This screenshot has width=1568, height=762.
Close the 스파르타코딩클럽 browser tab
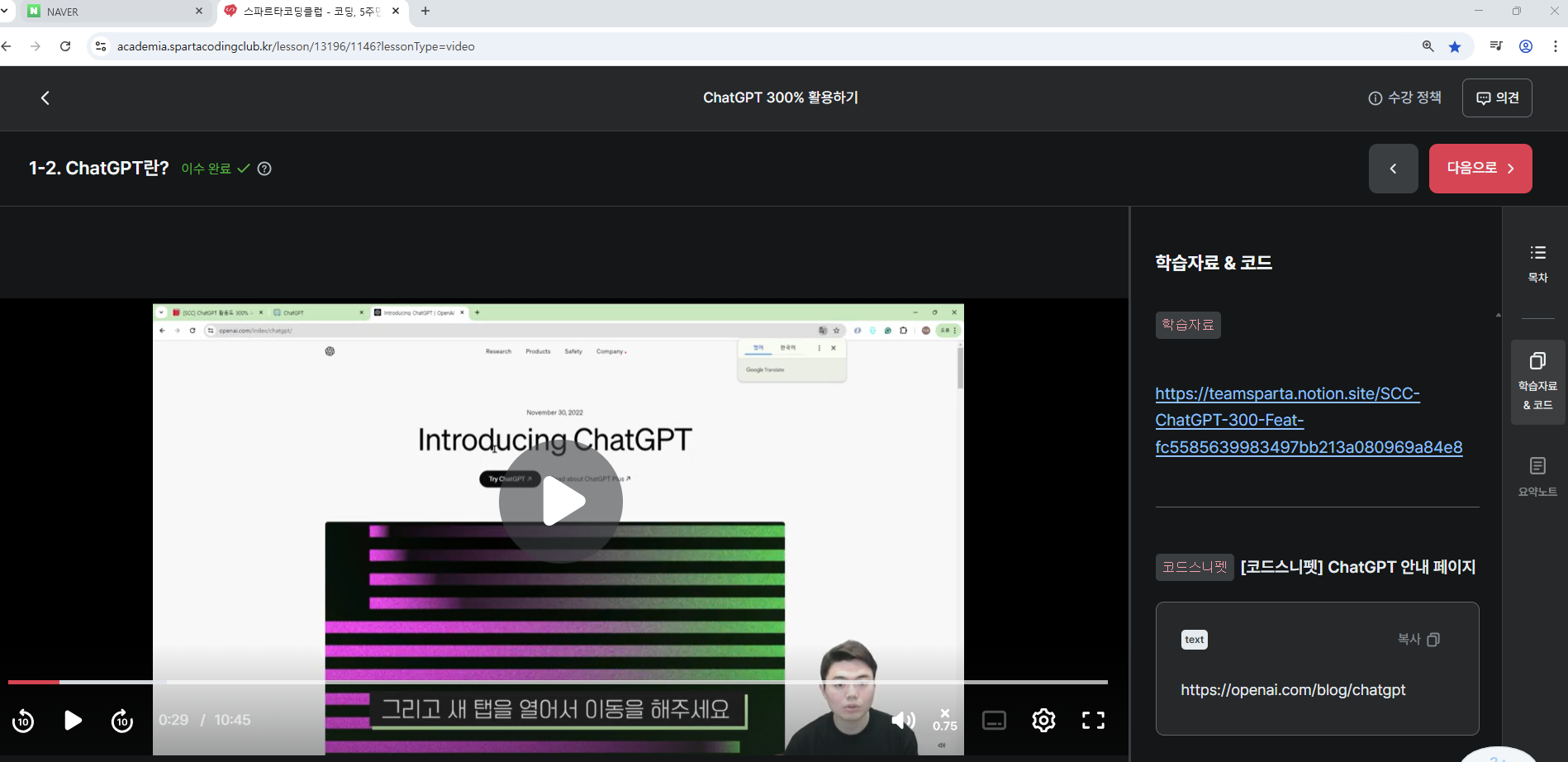[396, 12]
